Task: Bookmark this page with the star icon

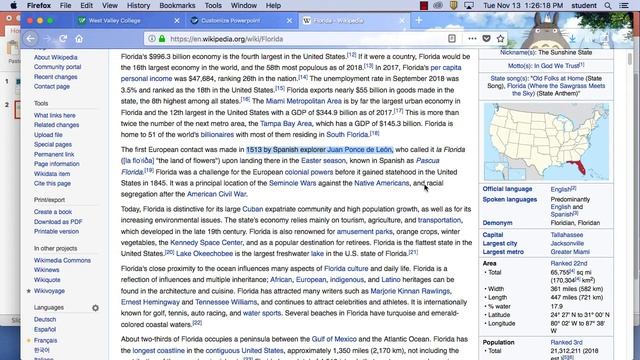Action: point(500,38)
